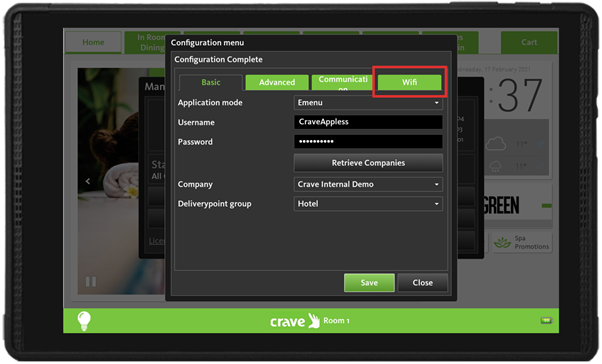Click the 'Room 1' label
The height and width of the screenshot is (364, 602).
336,321
